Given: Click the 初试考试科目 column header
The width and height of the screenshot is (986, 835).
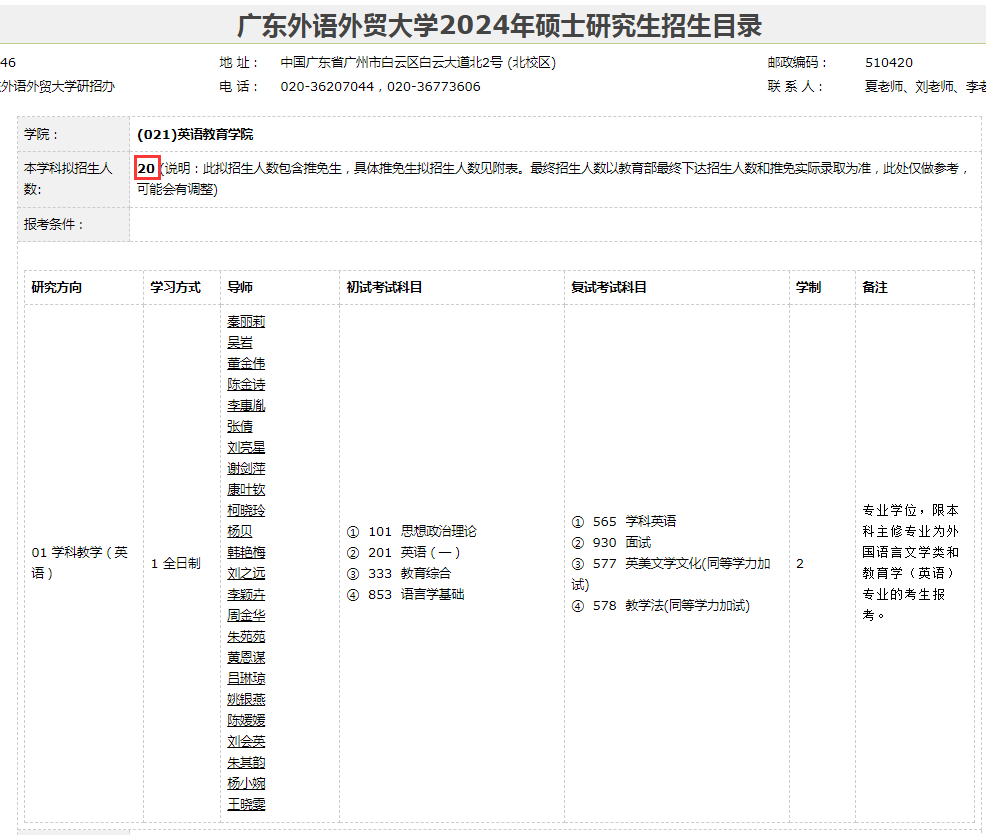Looking at the screenshot, I should [x=384, y=287].
